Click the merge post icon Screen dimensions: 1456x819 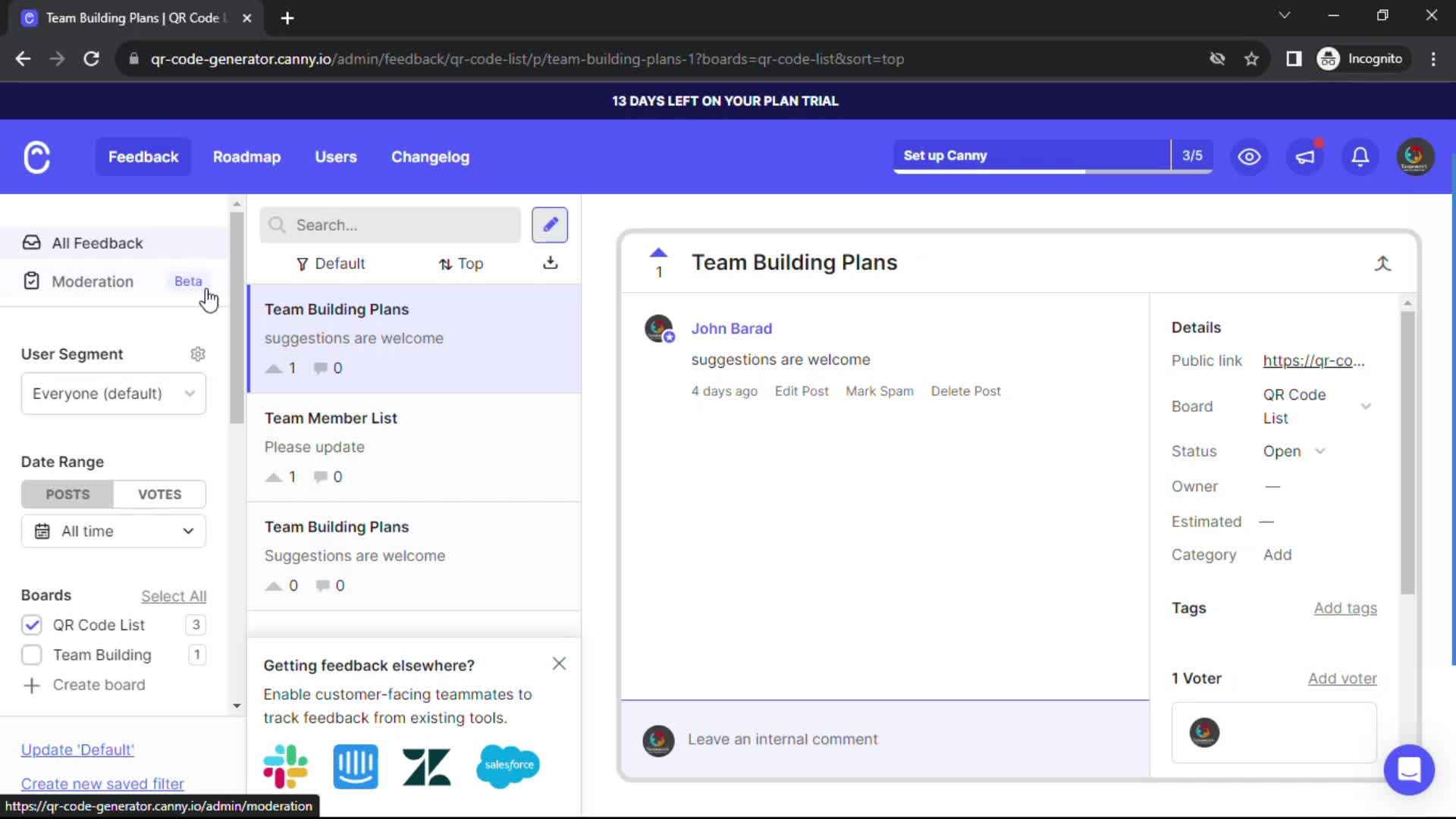1382,263
